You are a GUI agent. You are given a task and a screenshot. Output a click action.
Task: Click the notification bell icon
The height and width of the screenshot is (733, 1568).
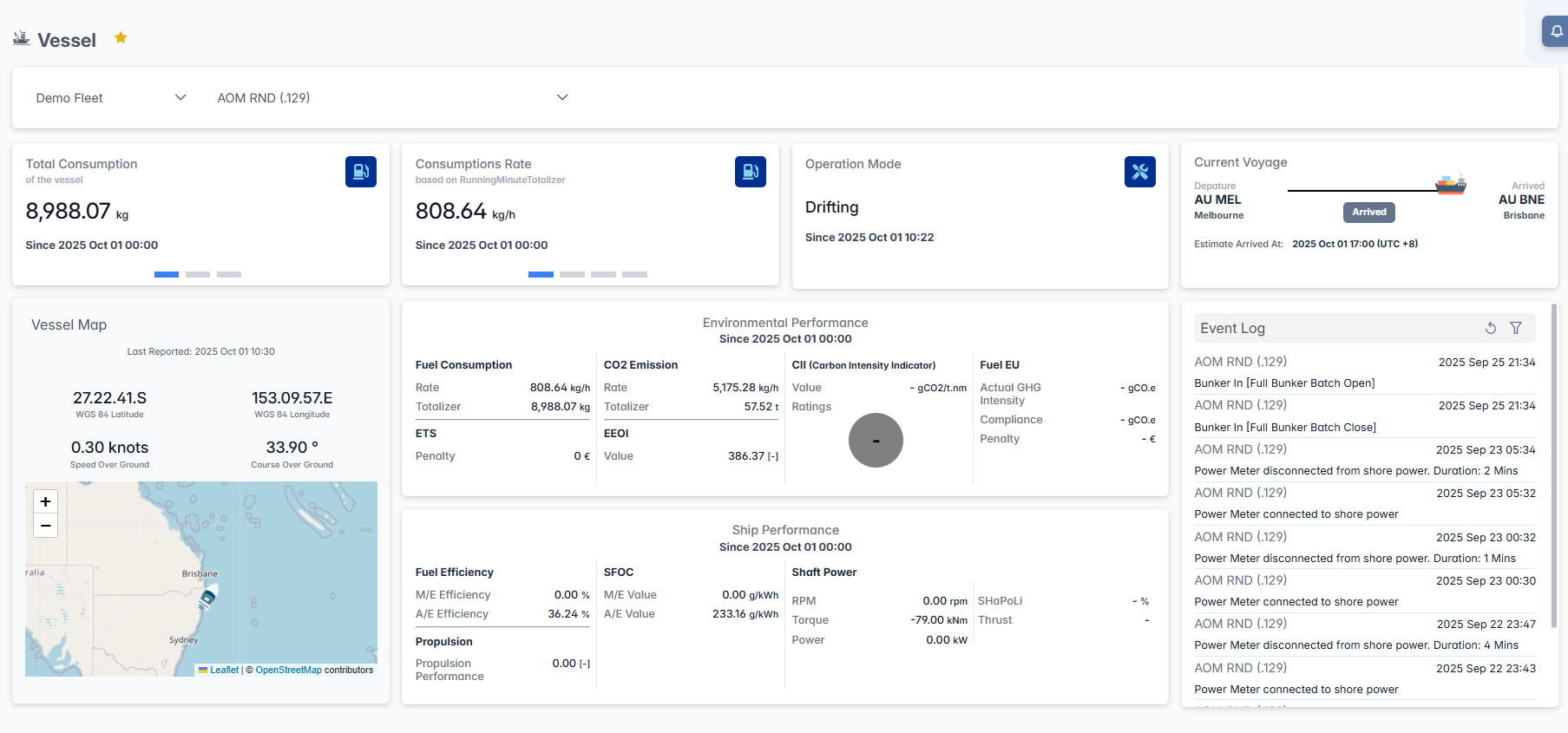(1557, 32)
